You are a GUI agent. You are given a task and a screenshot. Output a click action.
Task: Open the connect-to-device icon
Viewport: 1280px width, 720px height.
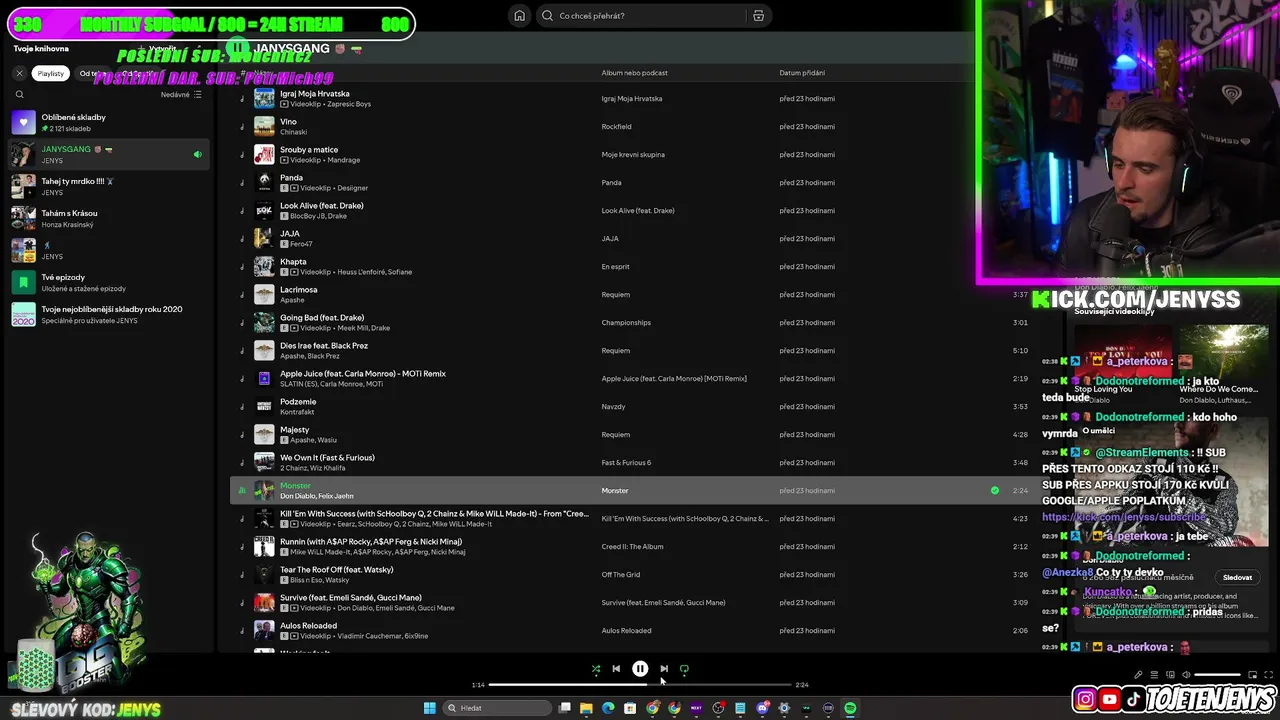[x=1170, y=675]
